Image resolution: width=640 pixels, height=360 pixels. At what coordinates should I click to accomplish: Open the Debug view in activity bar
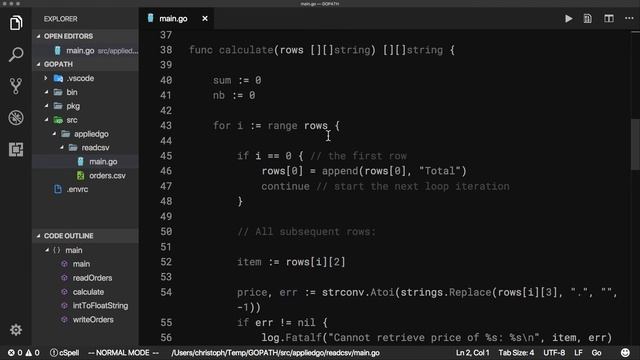point(16,118)
